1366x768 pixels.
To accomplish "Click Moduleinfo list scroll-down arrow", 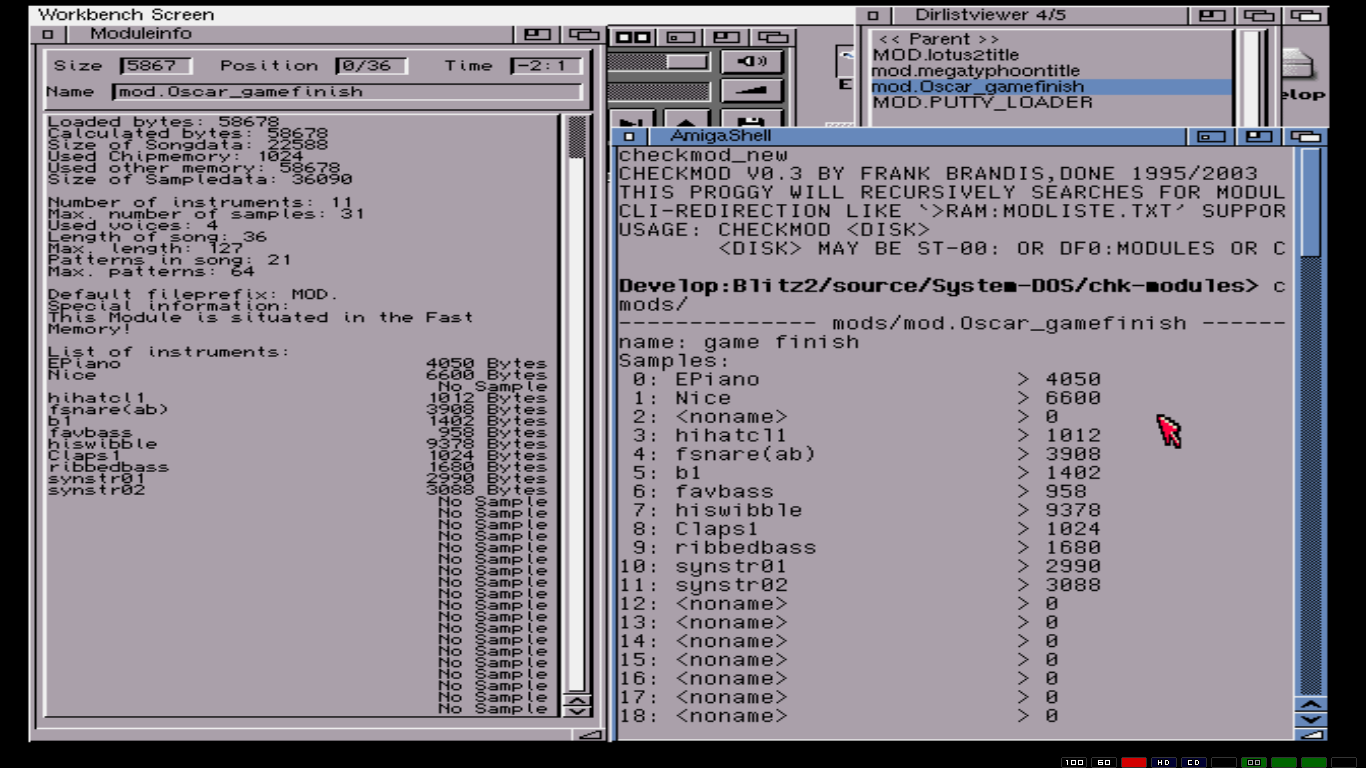I will pos(577,710).
